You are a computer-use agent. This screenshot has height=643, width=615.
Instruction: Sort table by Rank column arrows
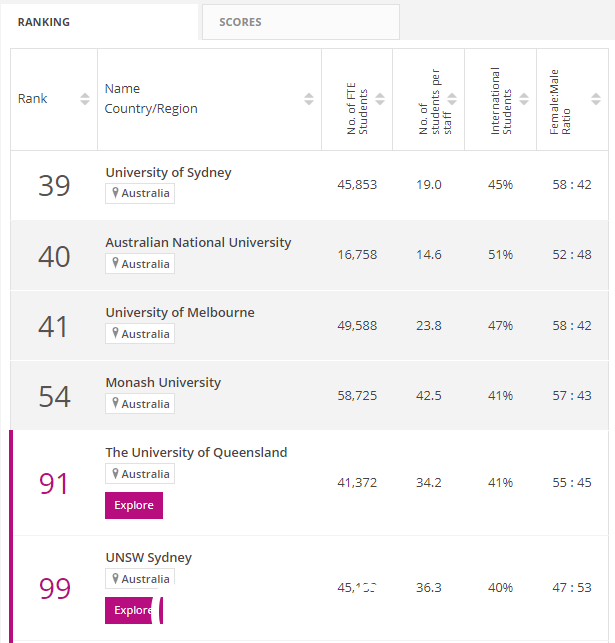85,99
